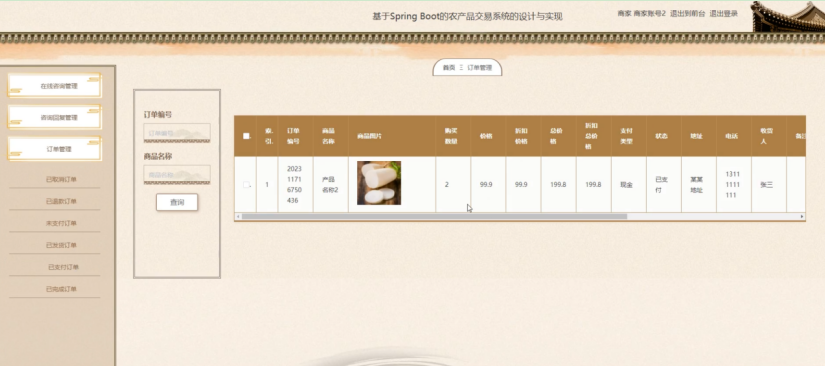Open the 在线咨询管理 sidebar menu
The height and width of the screenshot is (366, 825).
[x=55, y=86]
